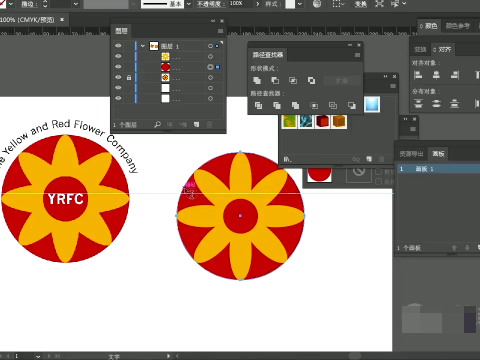The width and height of the screenshot is (480, 360).
Task: Click Merge pathfinder icon
Action: 295,106
